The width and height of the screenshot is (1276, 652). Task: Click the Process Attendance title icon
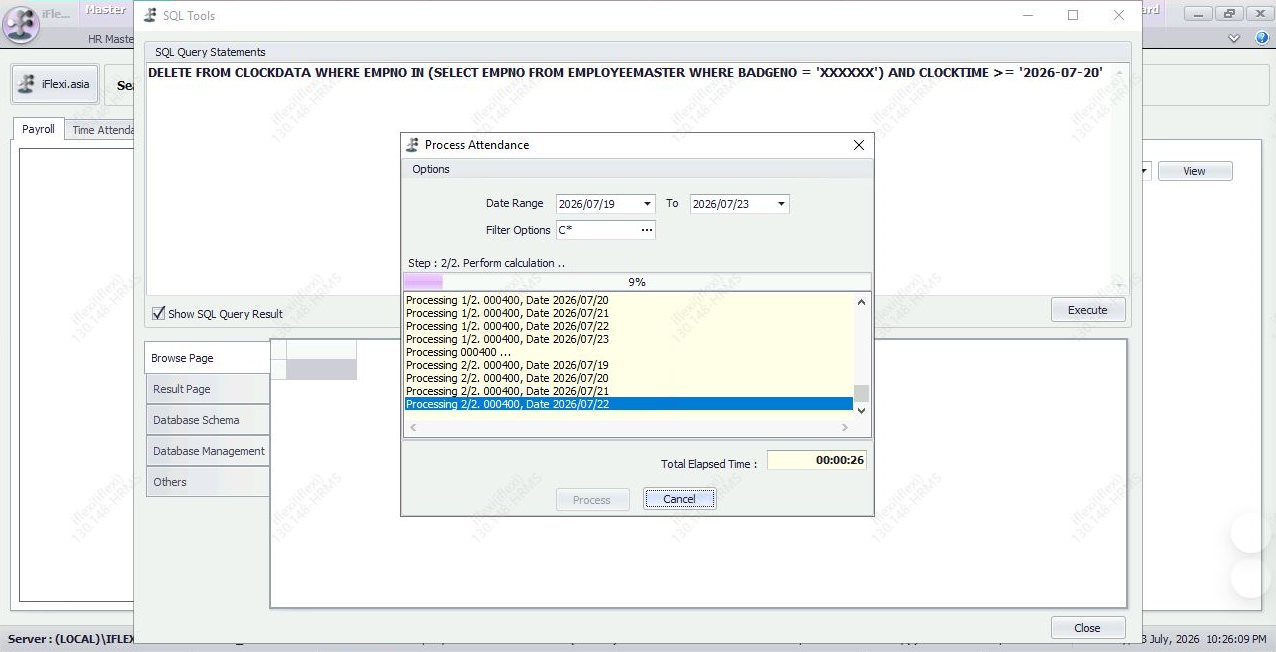point(412,145)
